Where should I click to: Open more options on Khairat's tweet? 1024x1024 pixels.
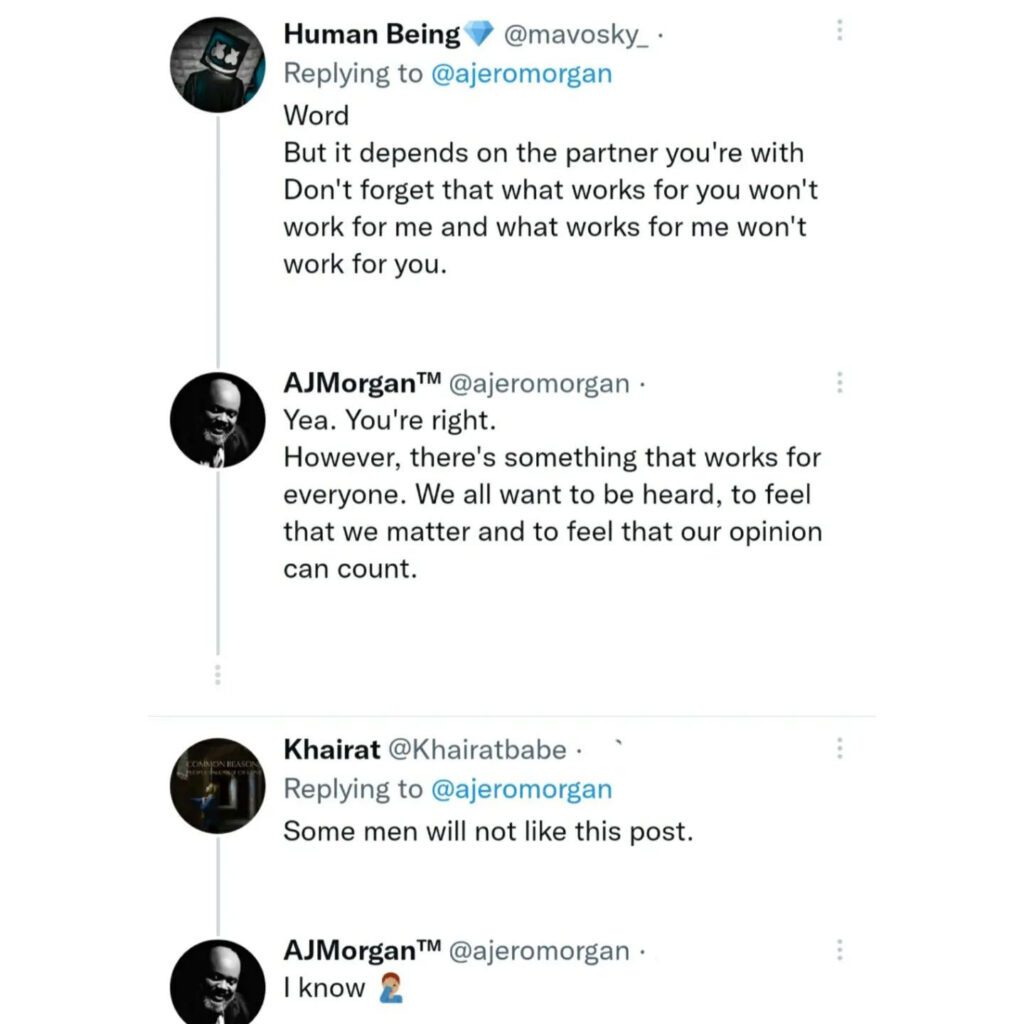coord(839,748)
